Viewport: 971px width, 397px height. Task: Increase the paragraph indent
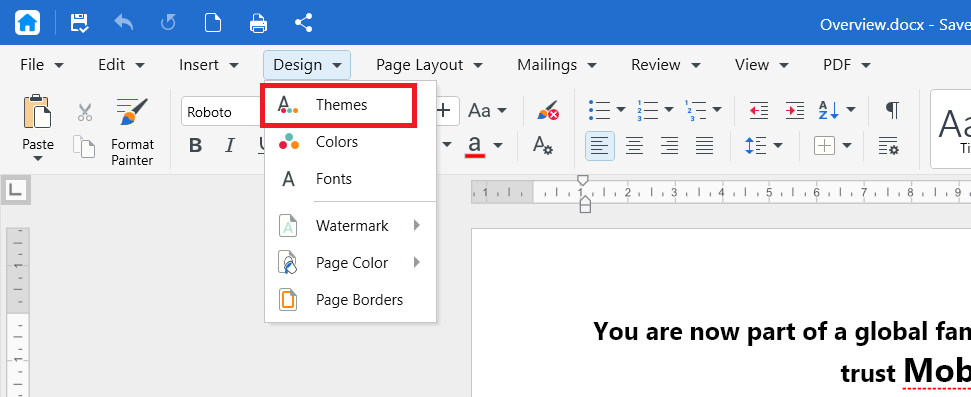(x=795, y=111)
